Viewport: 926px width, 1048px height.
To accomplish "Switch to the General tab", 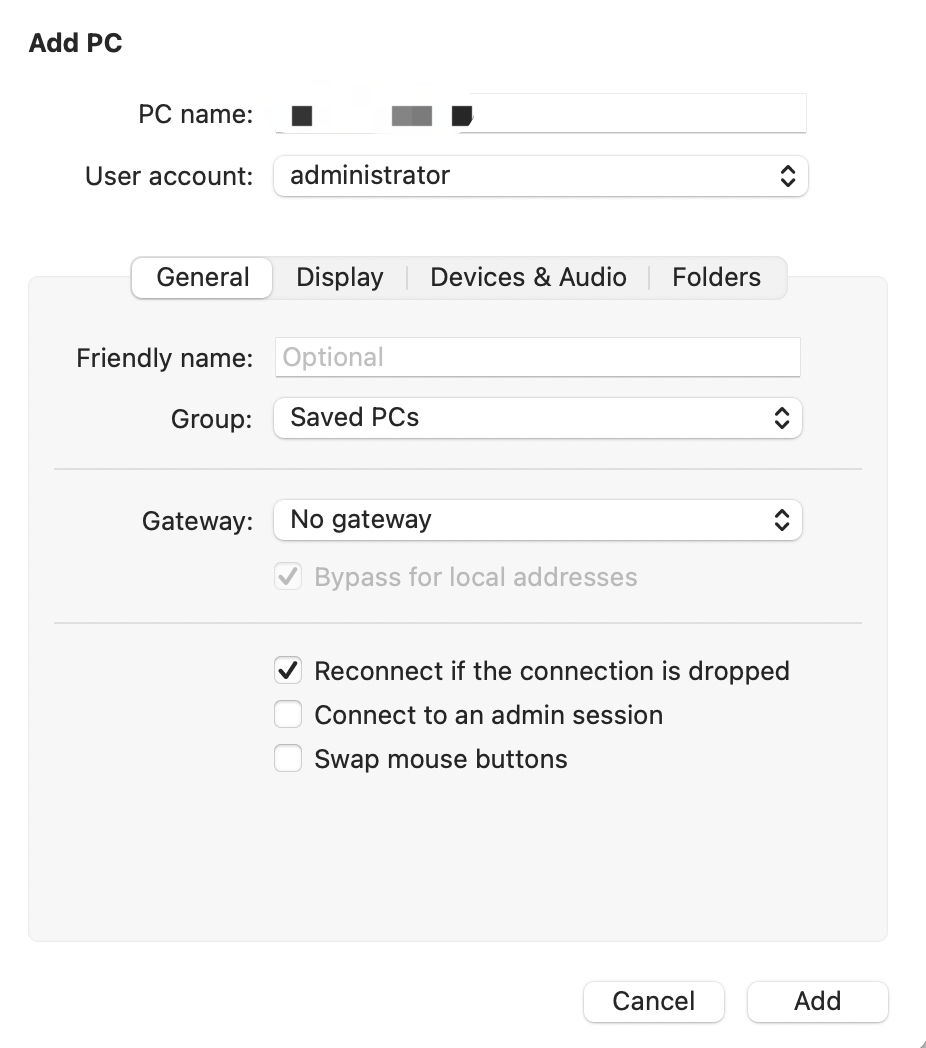I will click(x=203, y=278).
